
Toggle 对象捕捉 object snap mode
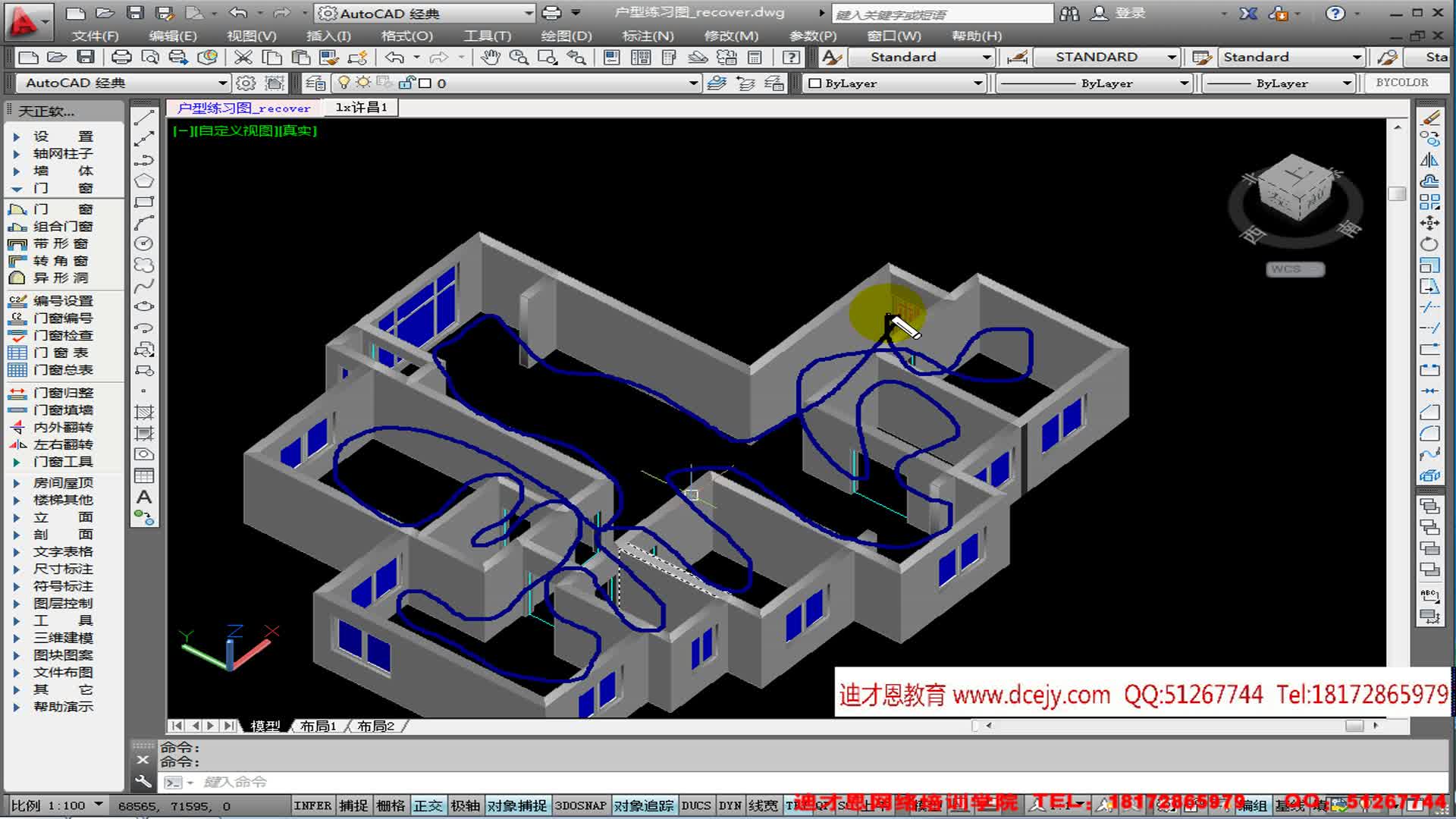pos(516,805)
